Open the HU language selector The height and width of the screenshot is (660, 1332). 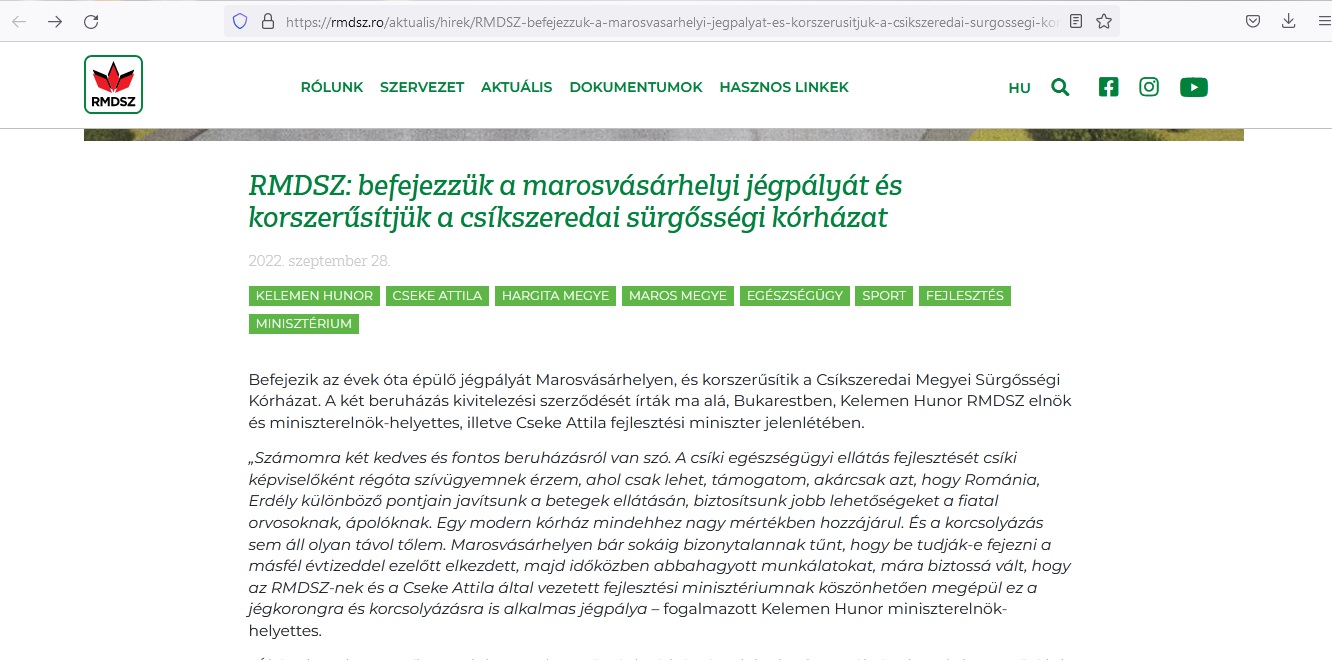point(1019,88)
